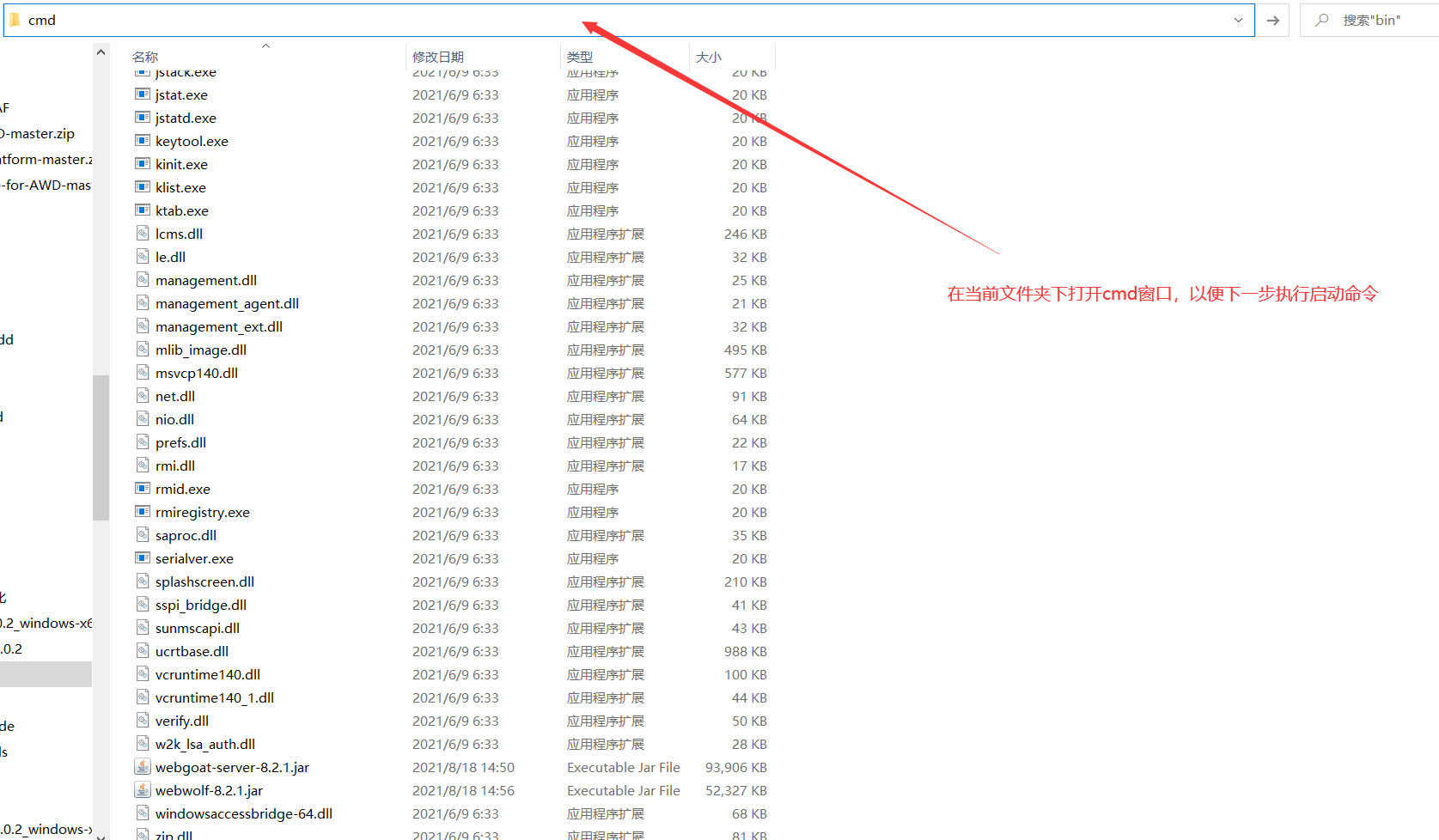Screen dimensions: 1439x840
Task: Open the address bar history dropdown
Action: (1238, 20)
